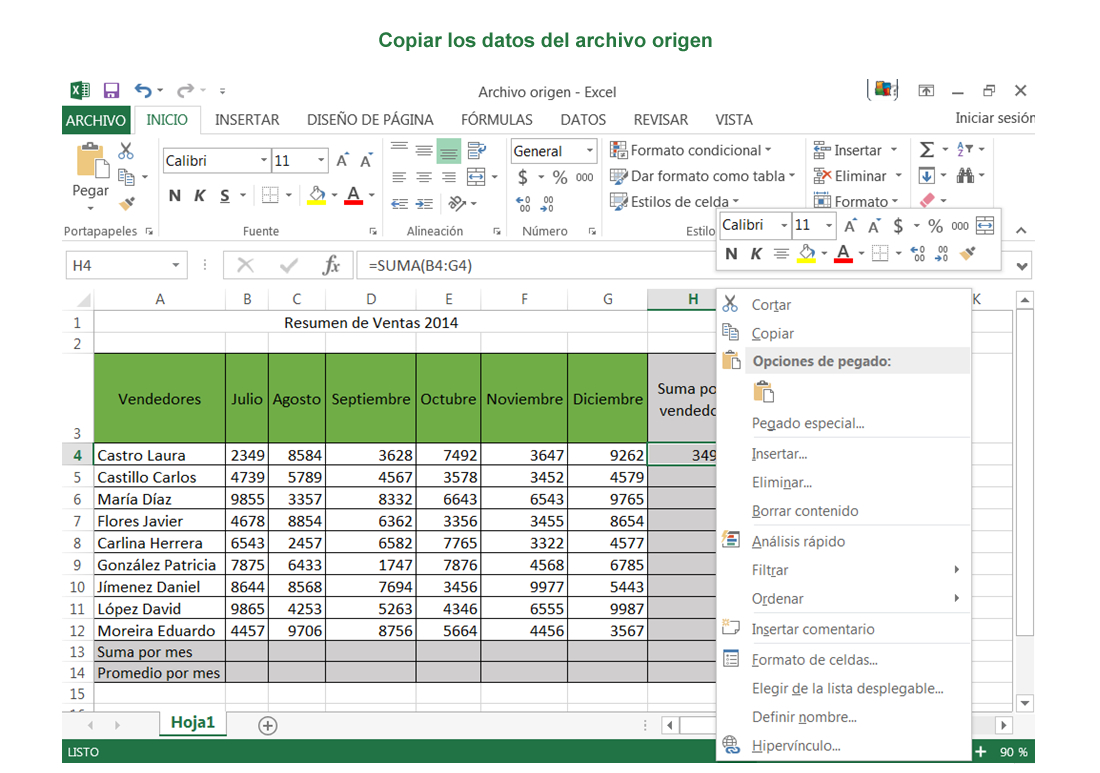Apply red font color in mini toolbar

(843, 253)
